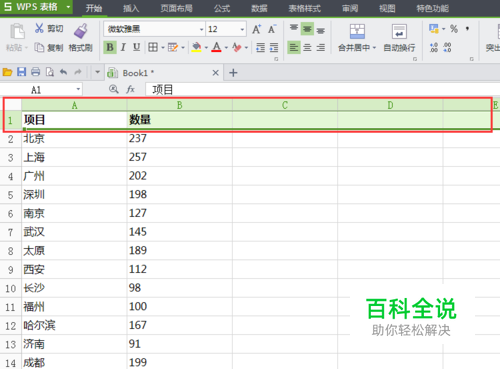Select the column B header
Image resolution: width=500 pixels, height=369 pixels.
(x=180, y=105)
